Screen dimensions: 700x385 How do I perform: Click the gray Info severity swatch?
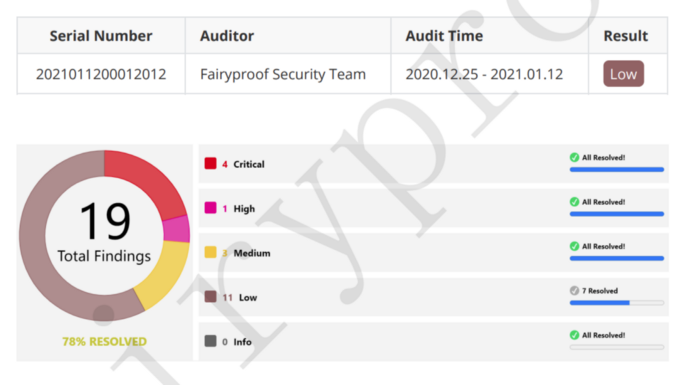[x=210, y=341]
